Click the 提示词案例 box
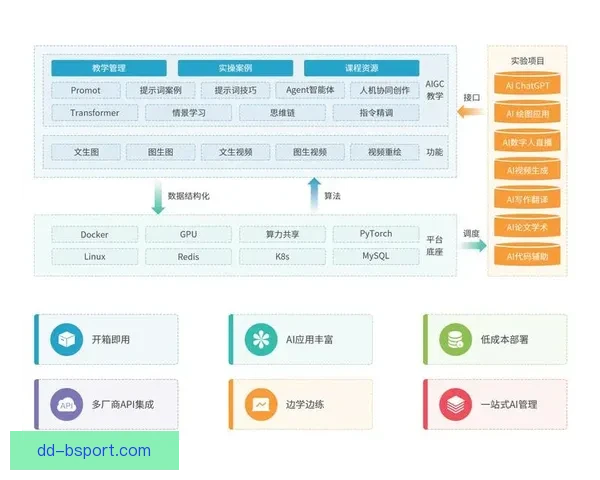The image size is (600, 480). tap(160, 90)
